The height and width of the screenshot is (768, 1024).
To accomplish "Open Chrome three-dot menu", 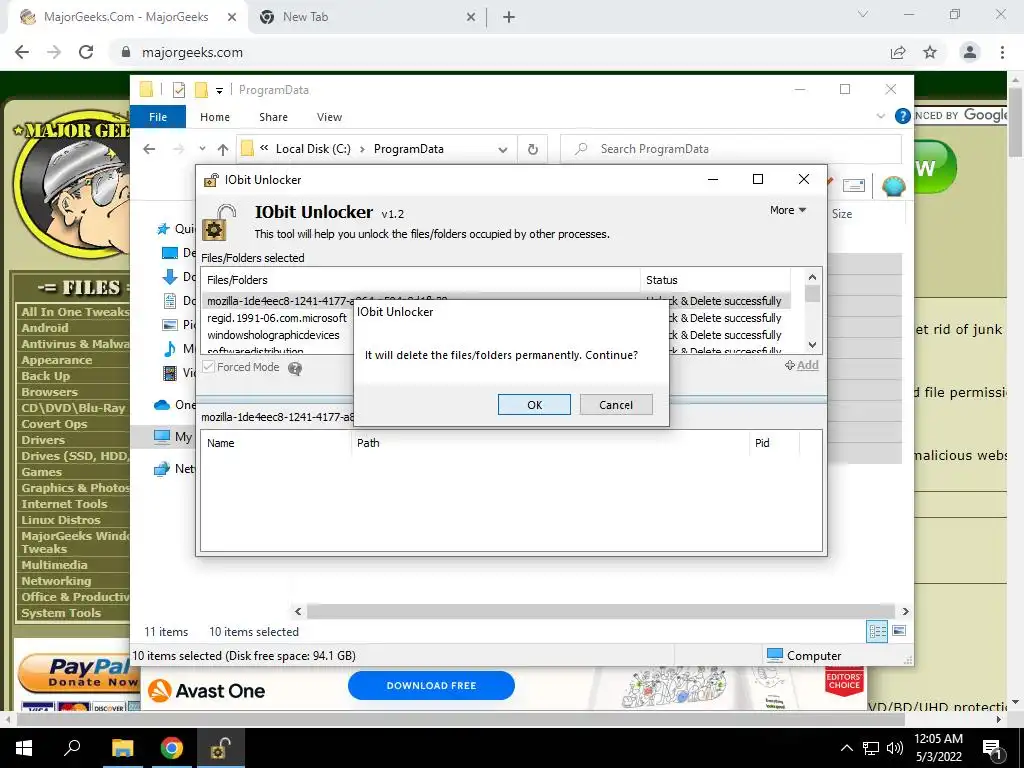I will tap(1002, 52).
